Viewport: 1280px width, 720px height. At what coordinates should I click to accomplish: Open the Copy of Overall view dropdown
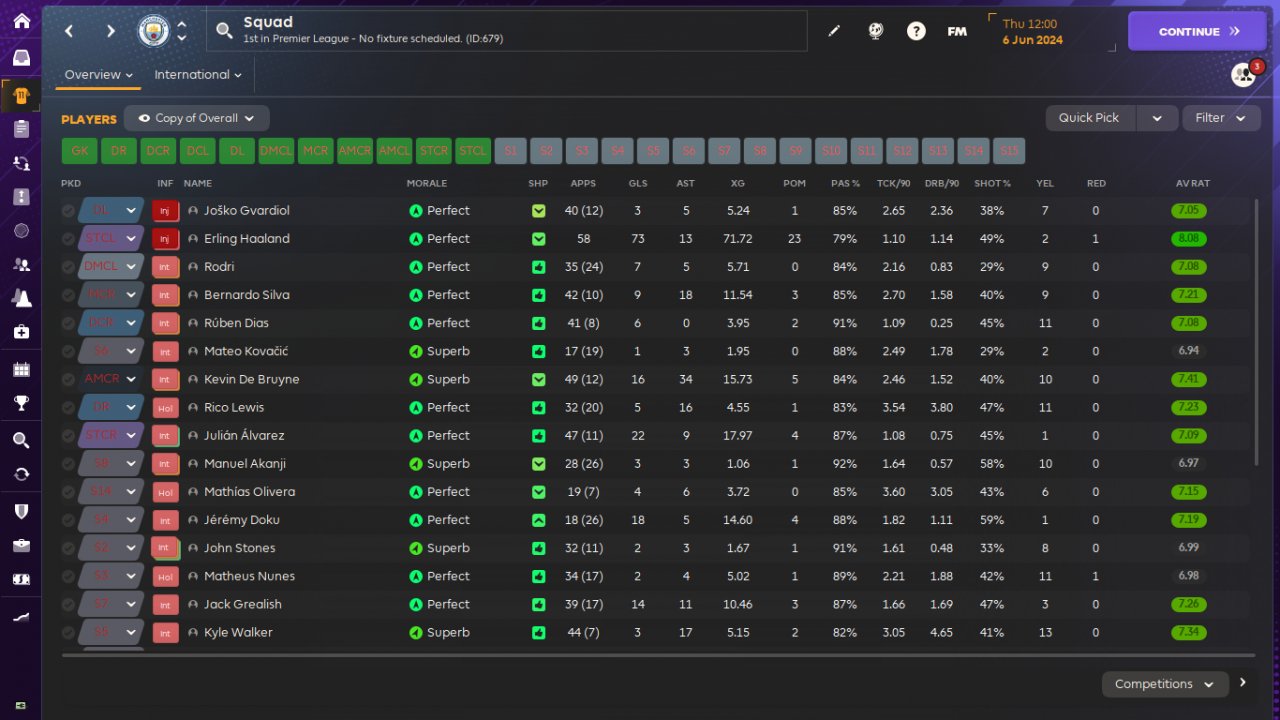[197, 118]
